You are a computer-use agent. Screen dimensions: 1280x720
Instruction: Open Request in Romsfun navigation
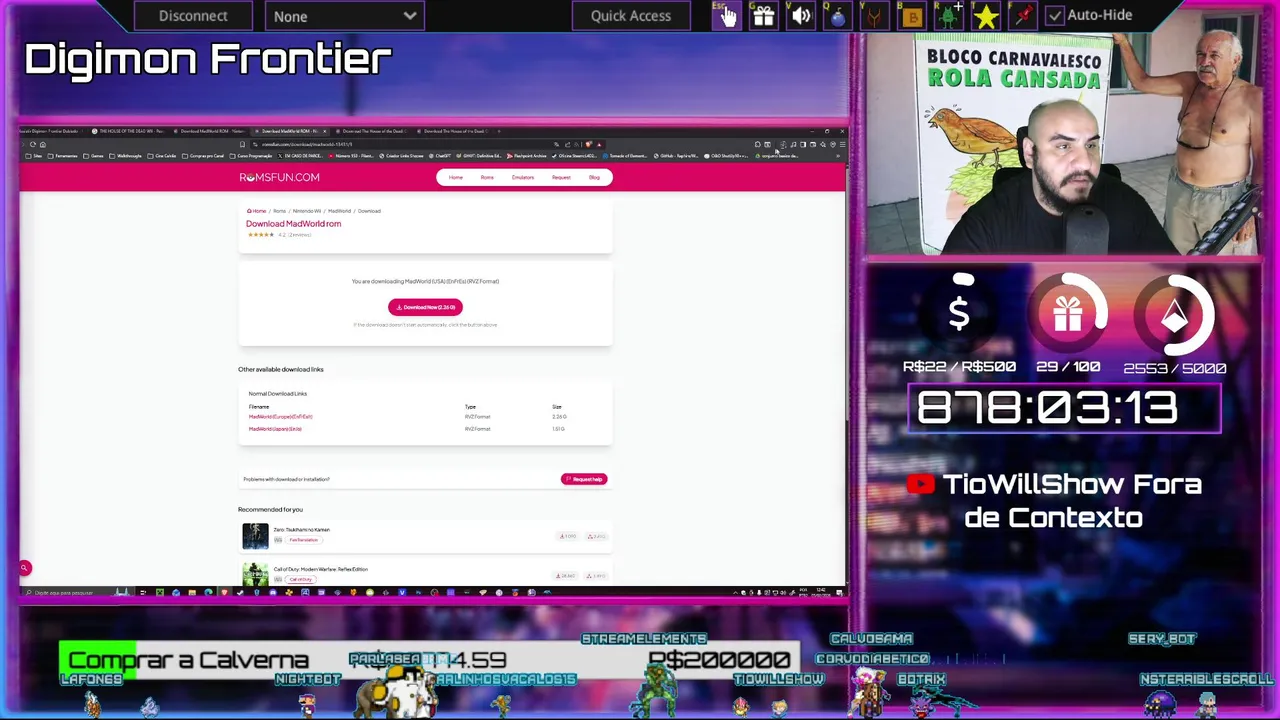point(561,177)
